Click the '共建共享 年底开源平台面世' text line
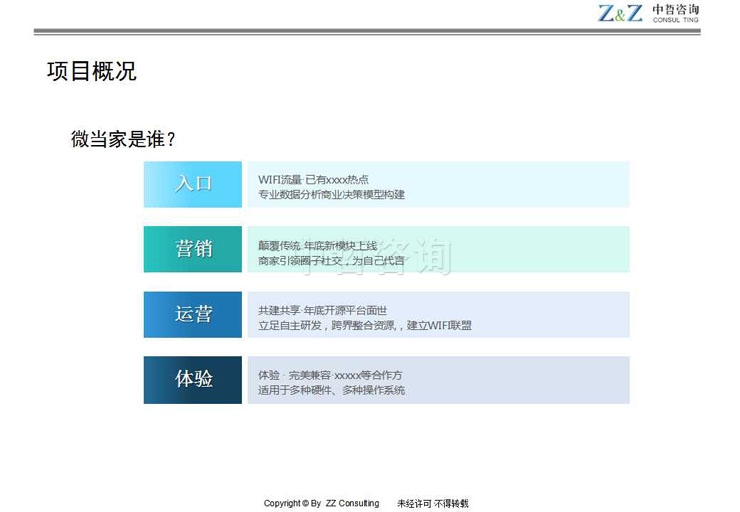The width and height of the screenshot is (740, 512). pos(322,310)
